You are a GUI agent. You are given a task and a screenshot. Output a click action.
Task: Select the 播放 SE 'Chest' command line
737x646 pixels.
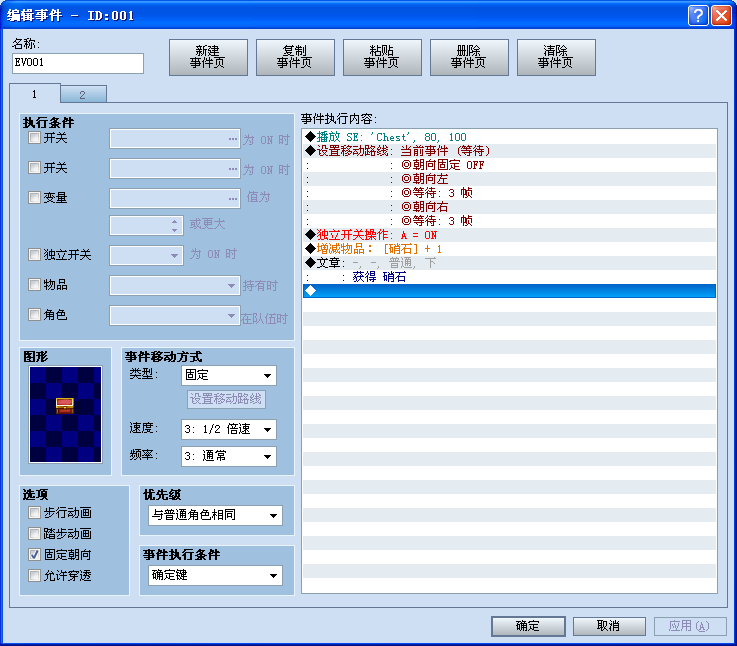pos(510,137)
